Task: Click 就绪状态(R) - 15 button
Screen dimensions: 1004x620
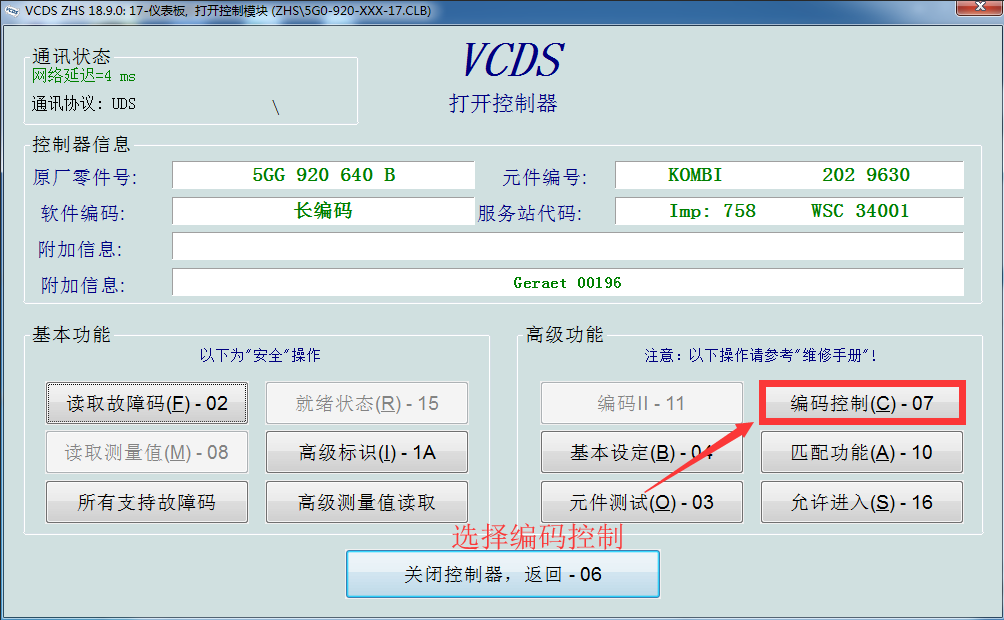Action: (x=367, y=403)
